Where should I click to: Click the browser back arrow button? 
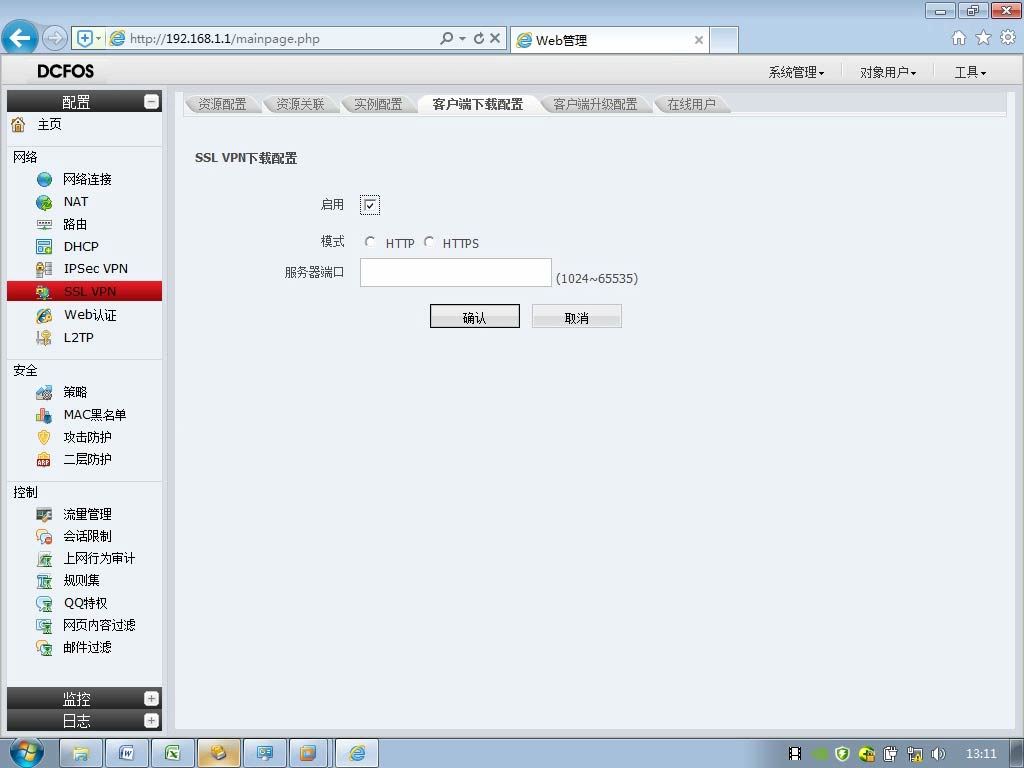tap(20, 38)
